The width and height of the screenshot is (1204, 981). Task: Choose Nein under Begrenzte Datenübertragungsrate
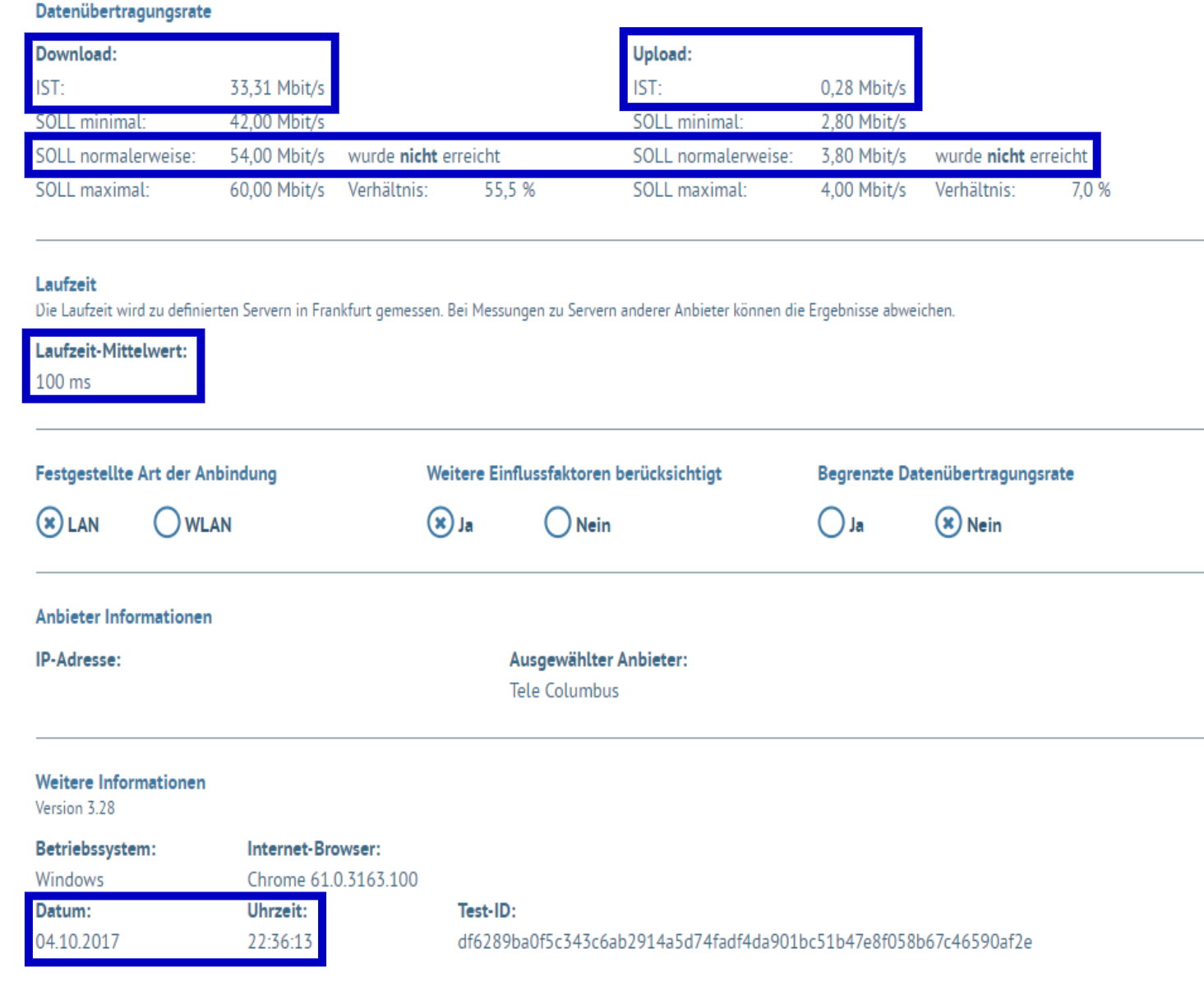(x=948, y=523)
